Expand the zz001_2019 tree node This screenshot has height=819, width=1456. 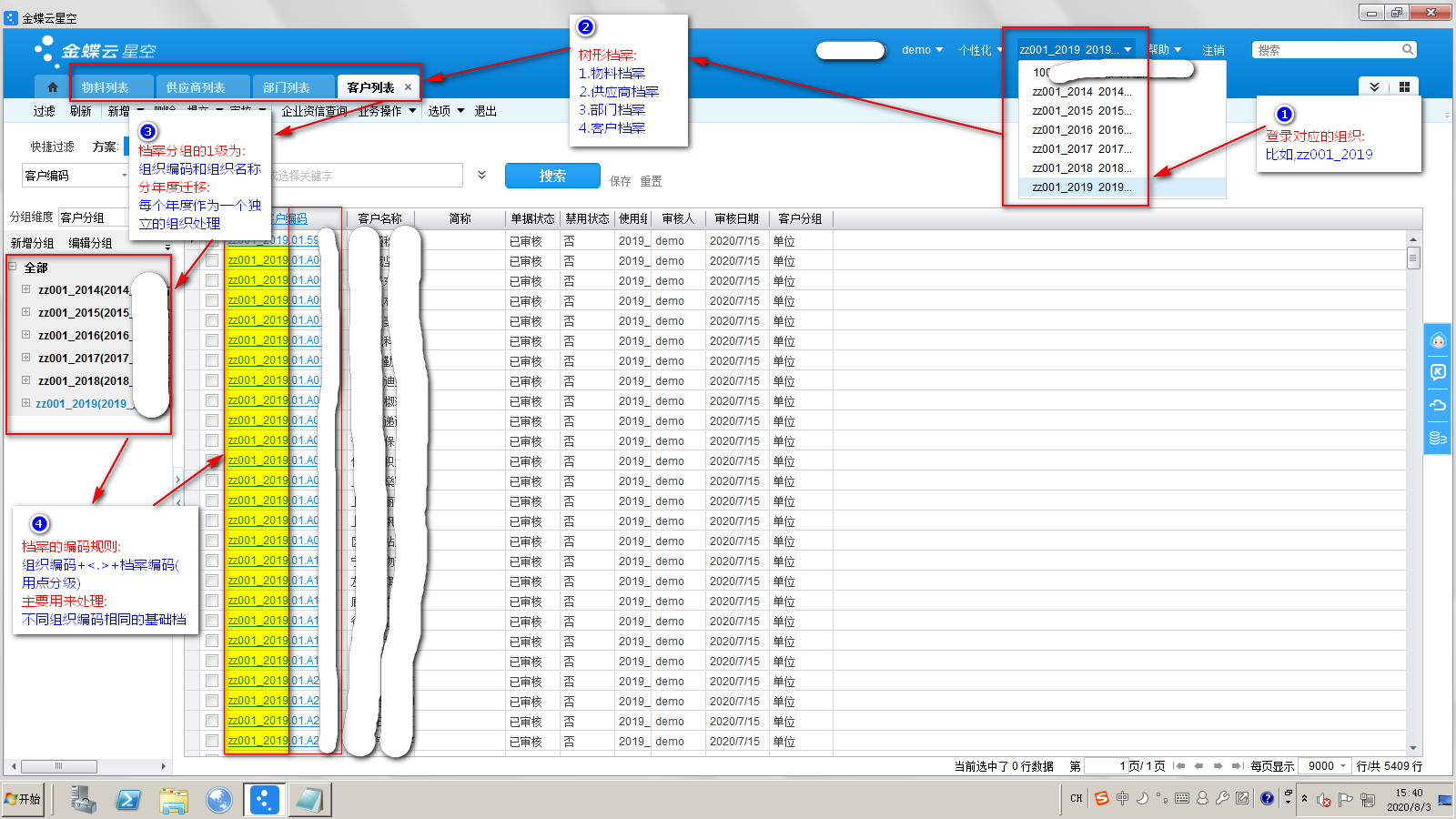tap(25, 403)
